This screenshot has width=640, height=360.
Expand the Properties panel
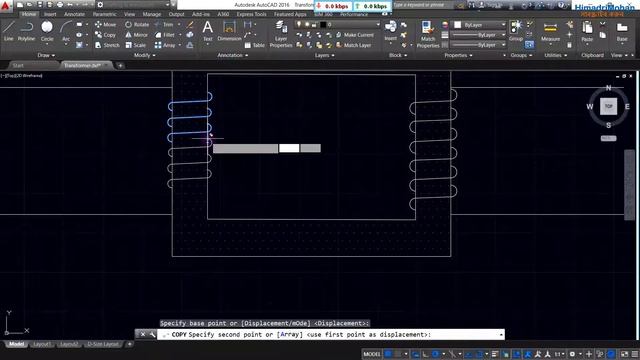458,55
